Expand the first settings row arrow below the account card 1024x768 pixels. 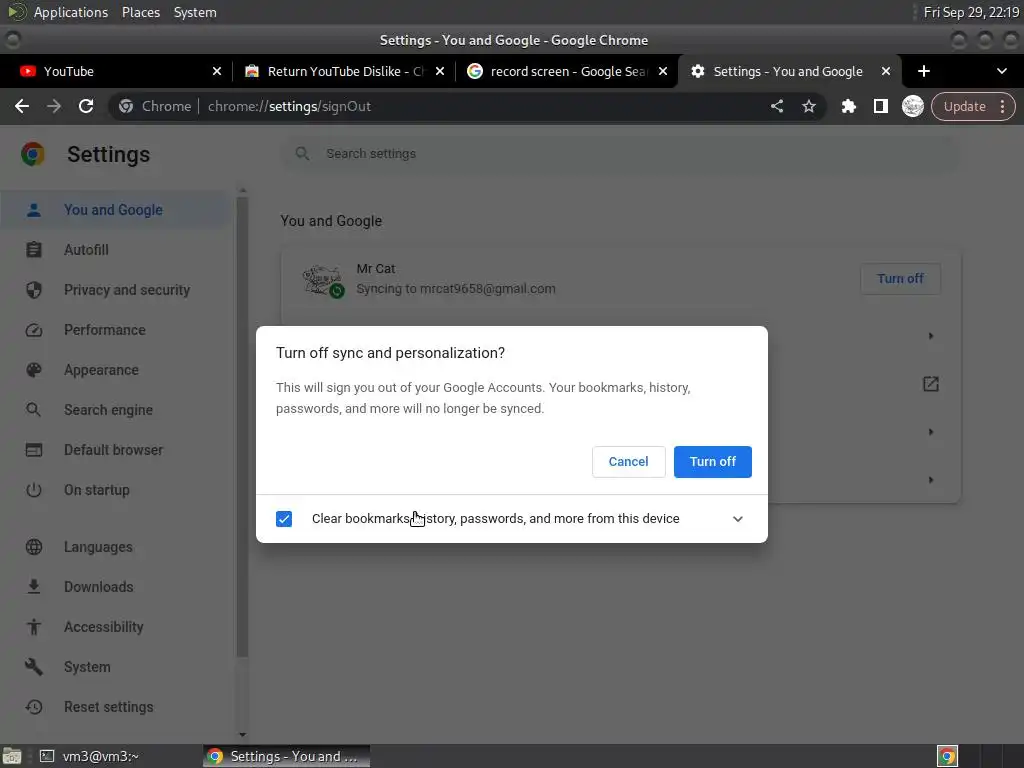[x=931, y=336]
